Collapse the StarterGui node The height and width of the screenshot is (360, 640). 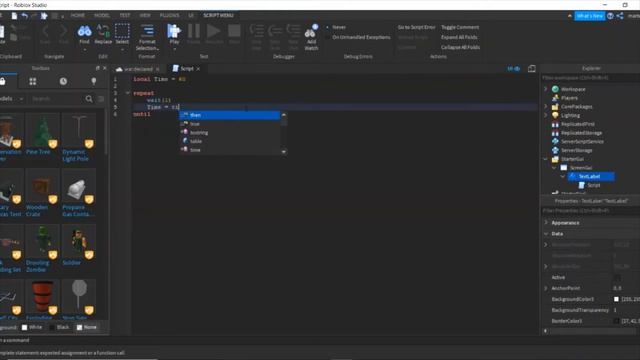(546, 159)
